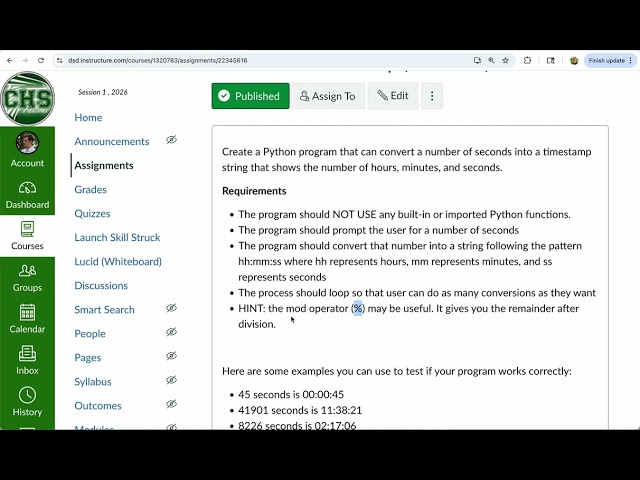Image resolution: width=640 pixels, height=480 pixels.
Task: Click the "Session 1 , 2026" label
Action: tap(103, 92)
